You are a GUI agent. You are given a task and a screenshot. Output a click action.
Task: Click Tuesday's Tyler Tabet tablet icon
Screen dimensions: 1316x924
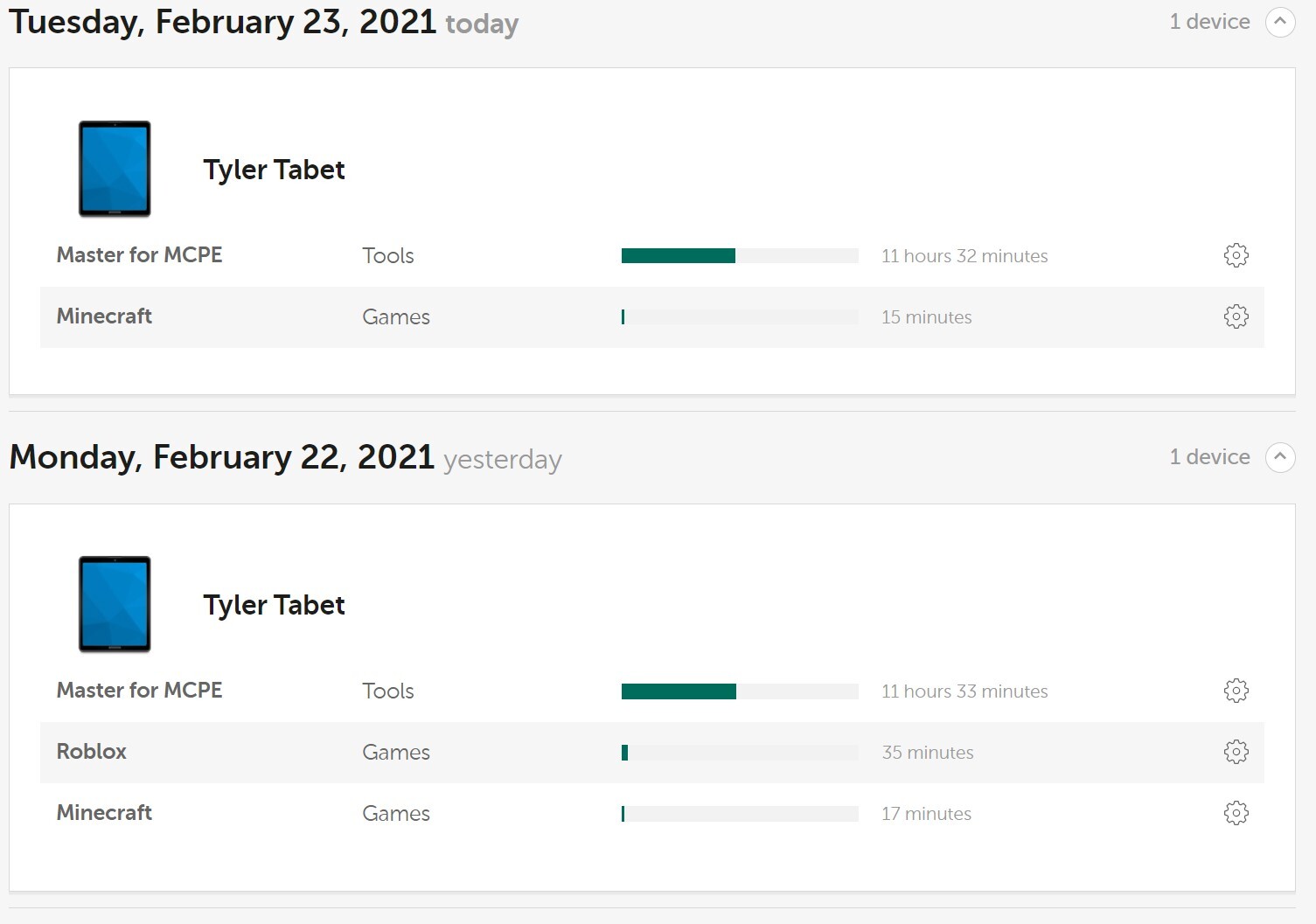tap(115, 169)
